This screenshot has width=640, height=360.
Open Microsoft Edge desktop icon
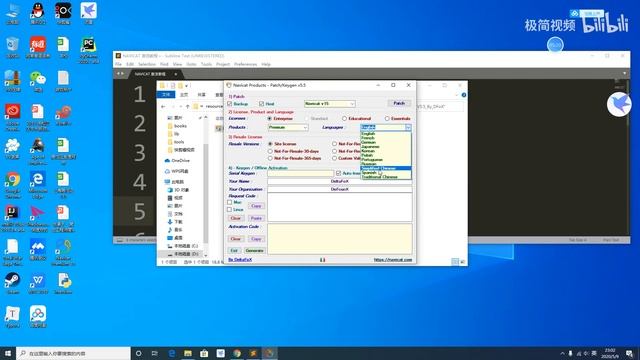click(x=38, y=185)
